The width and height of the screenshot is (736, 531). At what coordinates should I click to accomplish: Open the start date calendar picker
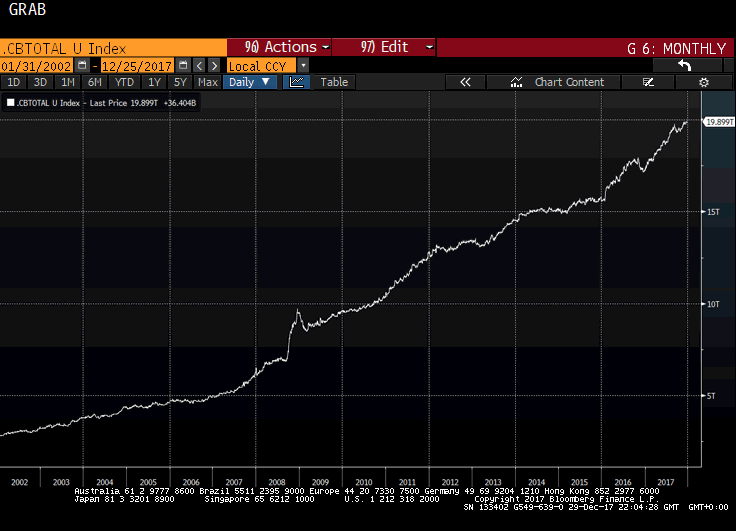pos(82,65)
